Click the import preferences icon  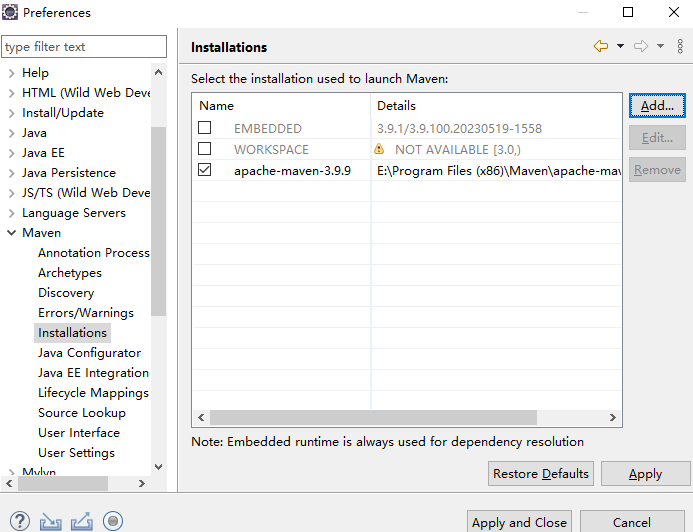click(51, 521)
